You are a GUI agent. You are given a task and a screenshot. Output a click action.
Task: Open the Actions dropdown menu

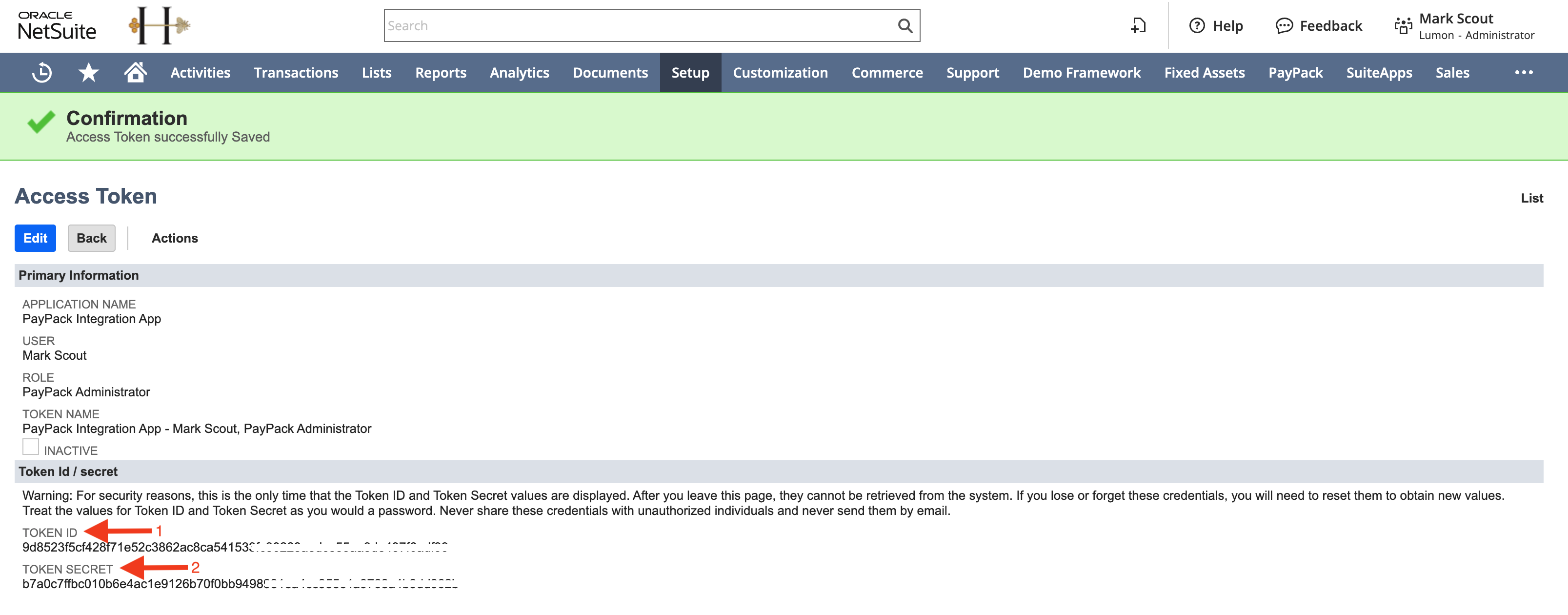(175, 238)
